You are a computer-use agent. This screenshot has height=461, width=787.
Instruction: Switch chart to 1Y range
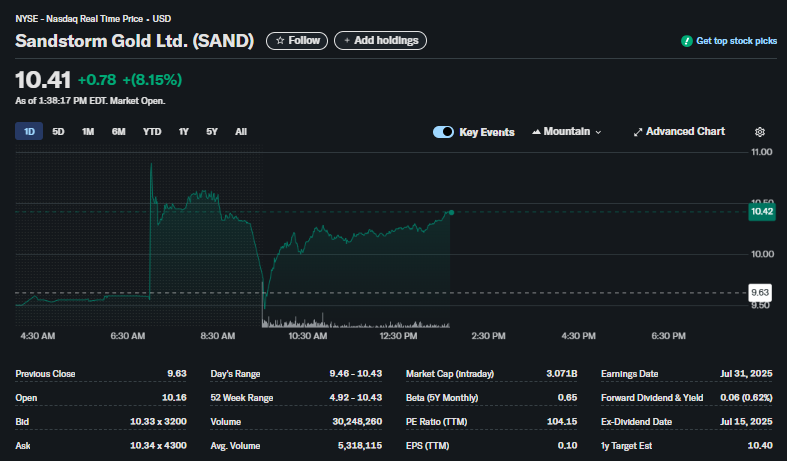pyautogui.click(x=184, y=132)
